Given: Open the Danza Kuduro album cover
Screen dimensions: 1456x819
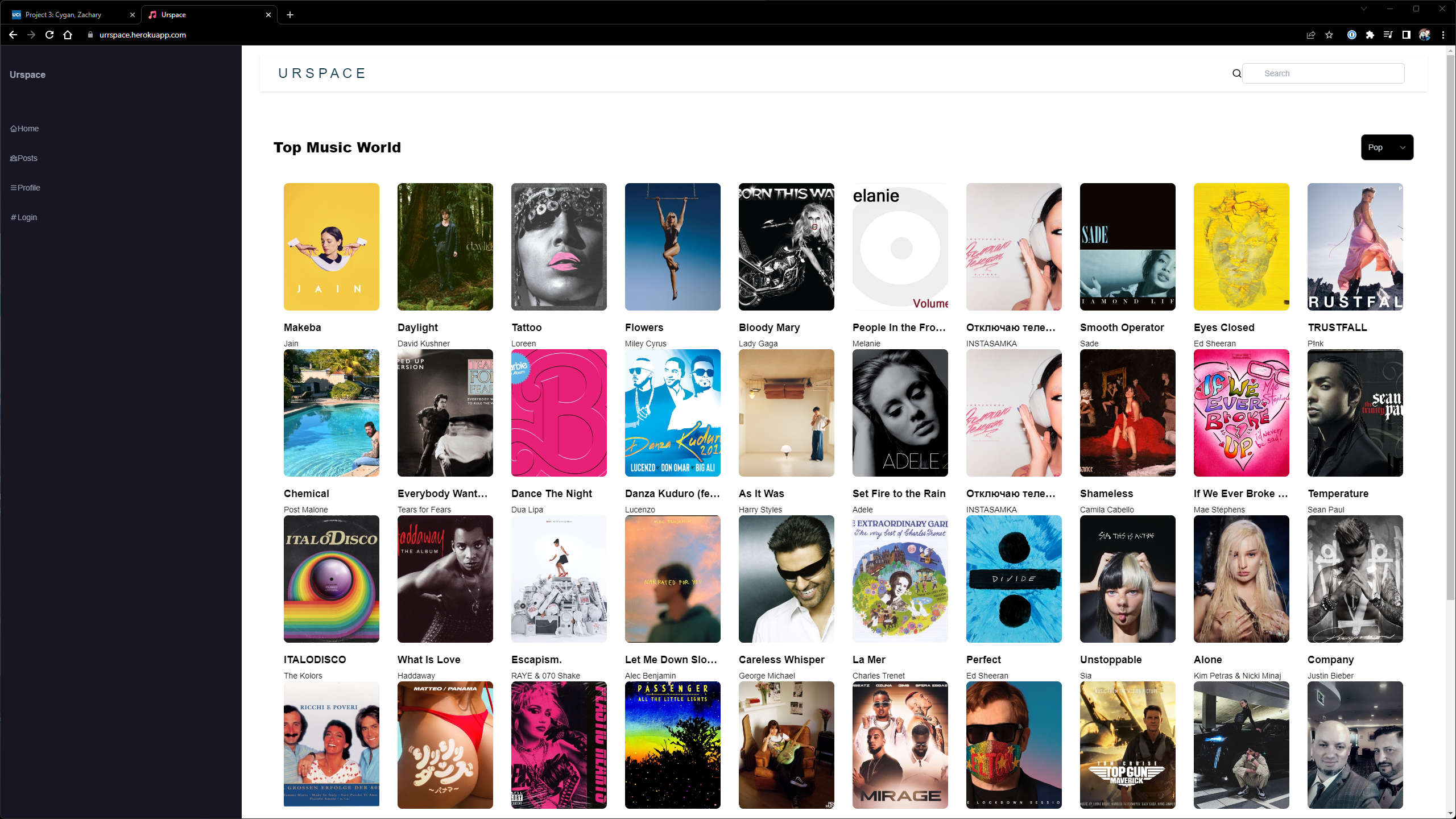Looking at the screenshot, I should 673,413.
